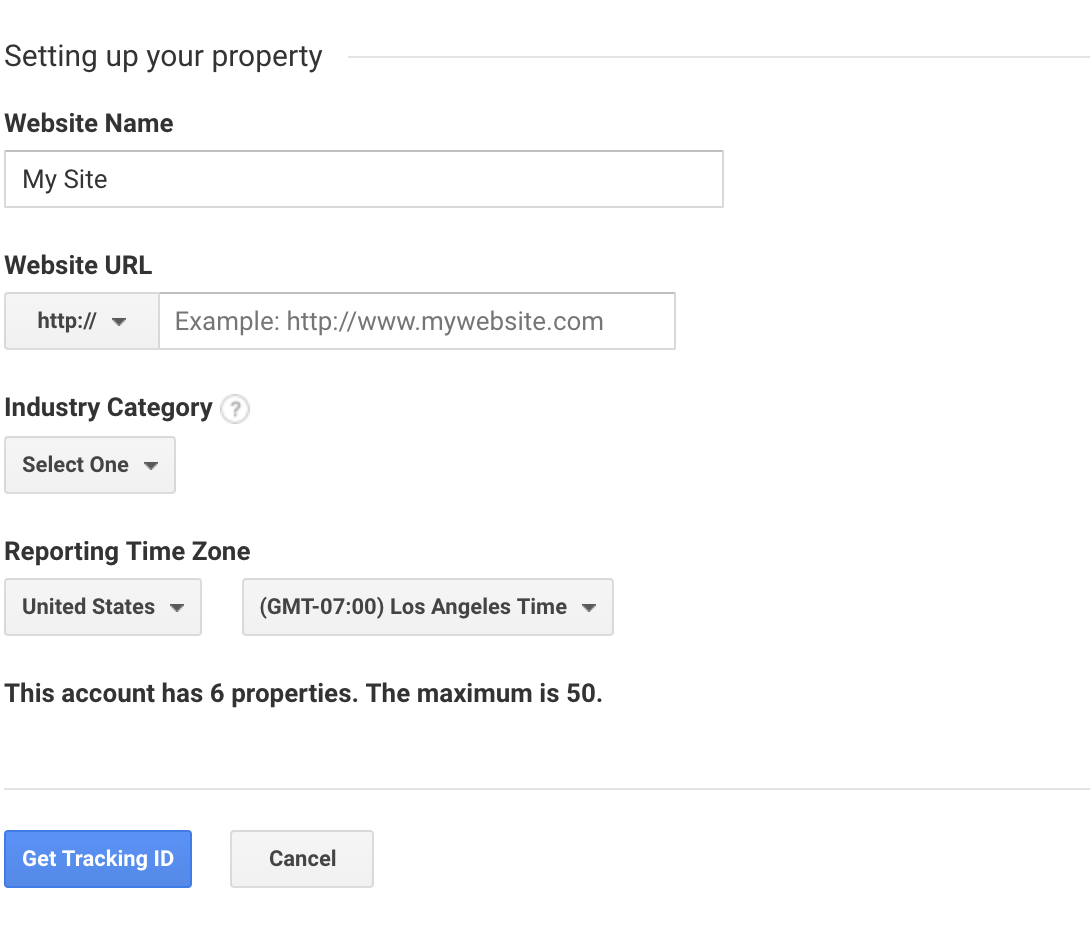This screenshot has width=1090, height=936.
Task: Click the Cancel button
Action: click(302, 859)
